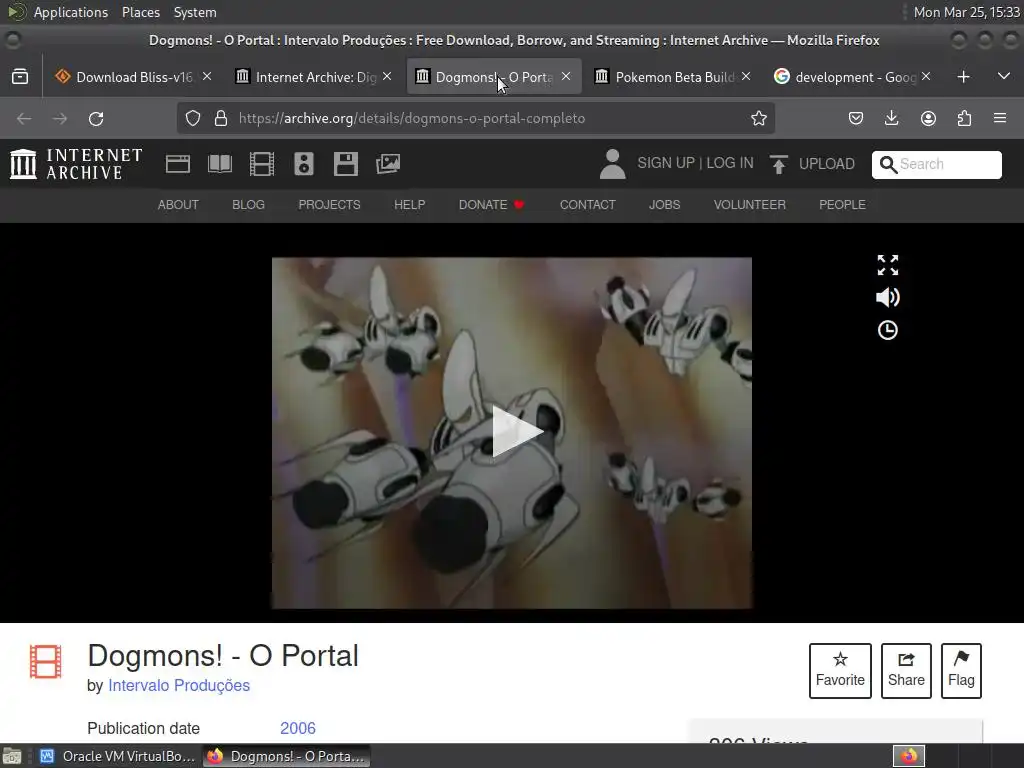Open the Software floppy disk icon
The image size is (1024, 768).
pyautogui.click(x=345, y=163)
